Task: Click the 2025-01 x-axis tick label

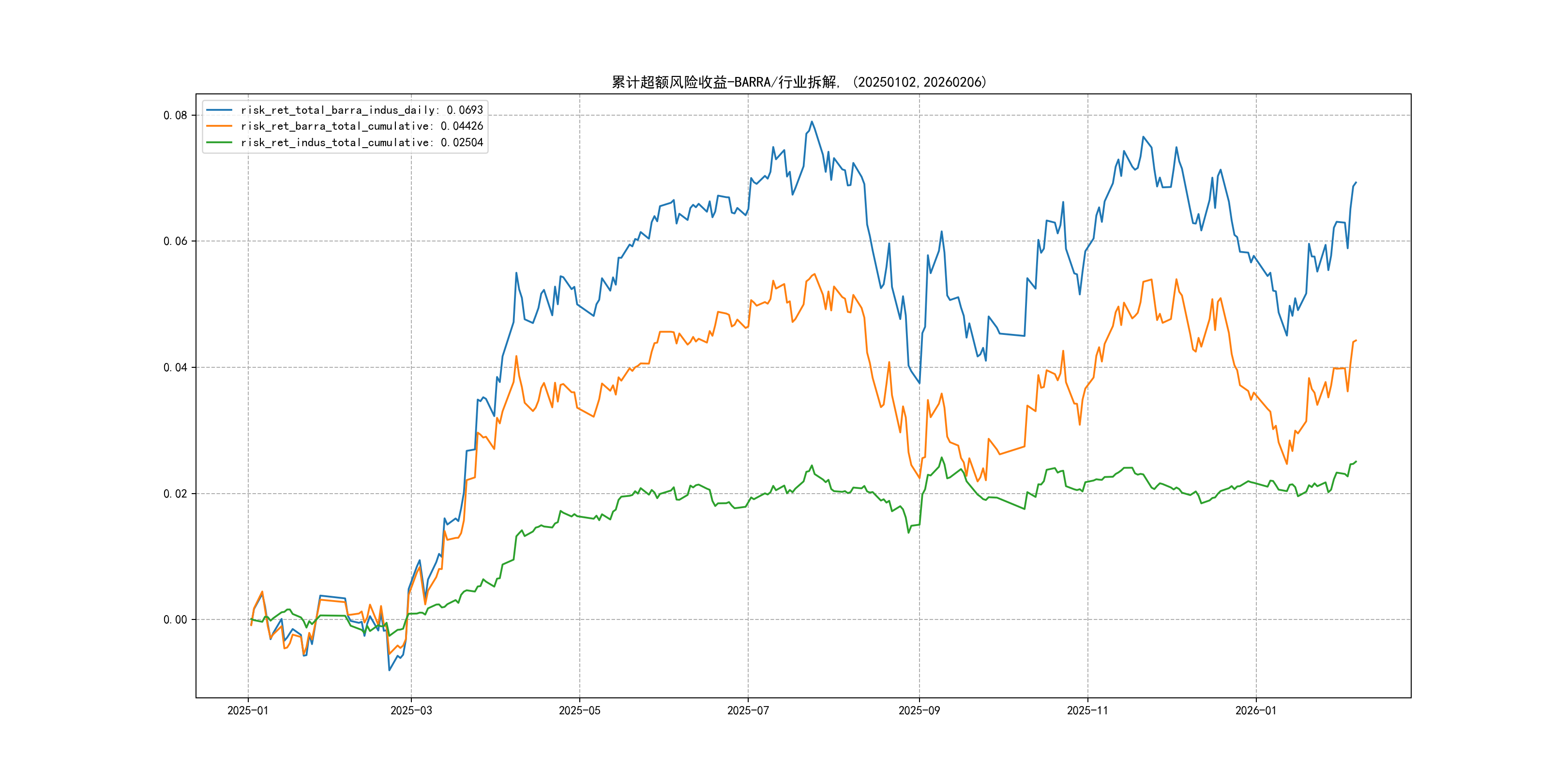Action: 248,710
